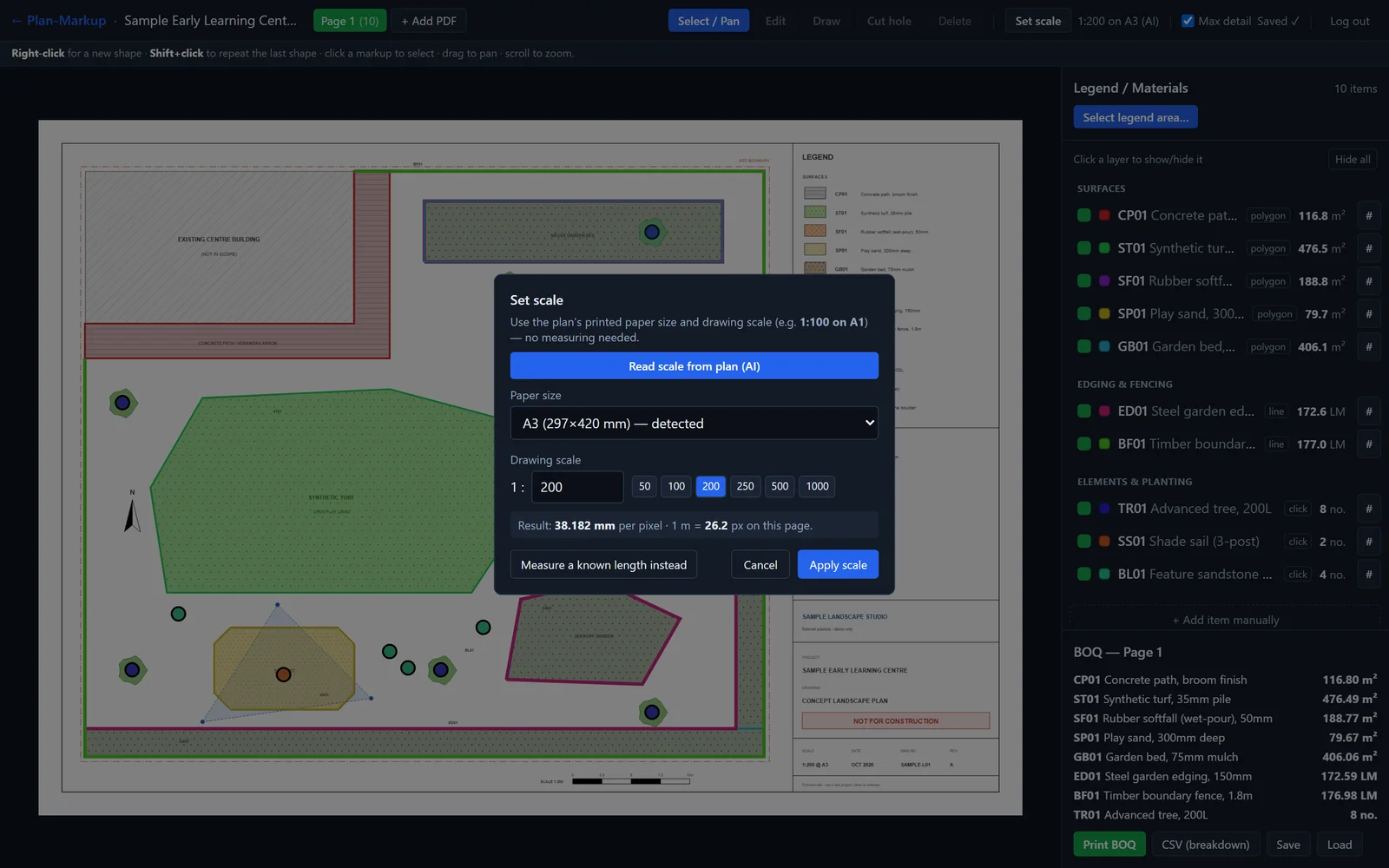Click the Set scale toolbar button
1389x868 pixels.
click(1038, 21)
